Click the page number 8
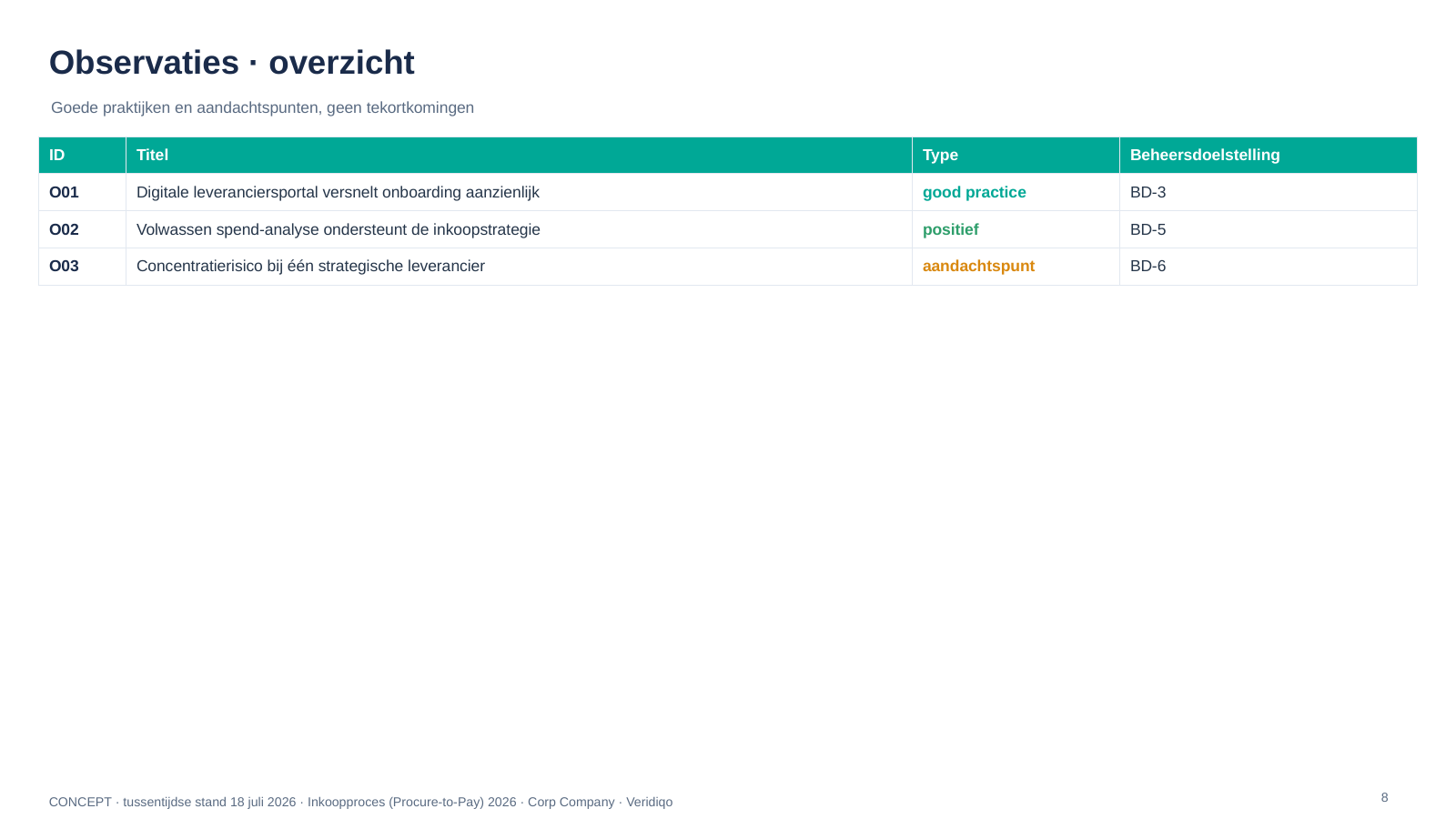Image resolution: width=1456 pixels, height=819 pixels. (x=1384, y=798)
